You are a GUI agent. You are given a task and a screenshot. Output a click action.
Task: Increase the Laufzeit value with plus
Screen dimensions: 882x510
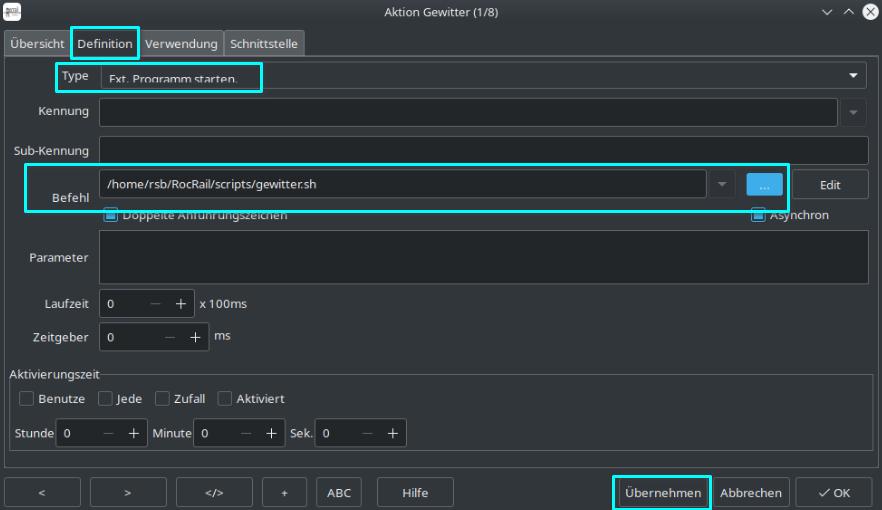coord(181,304)
